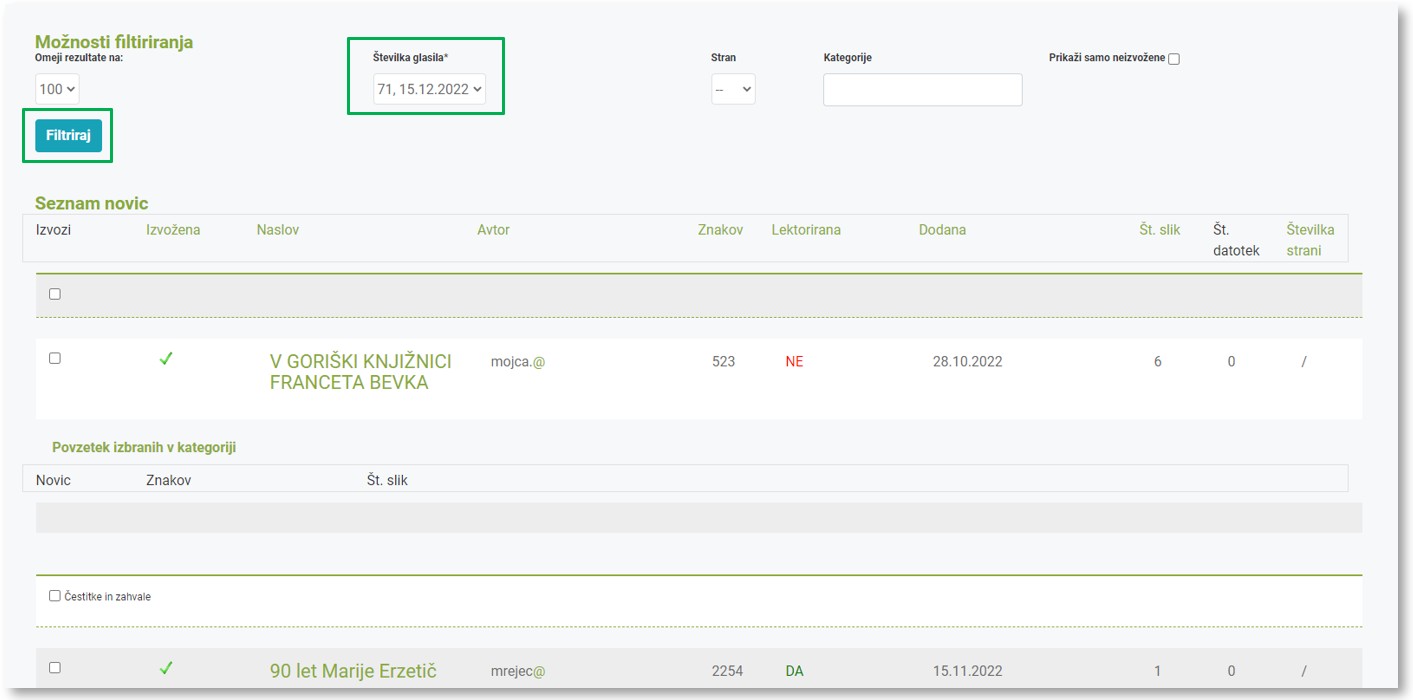Open the Omeji rezultate na dropdown
Screen dimensions: 1413x700
[x=57, y=89]
